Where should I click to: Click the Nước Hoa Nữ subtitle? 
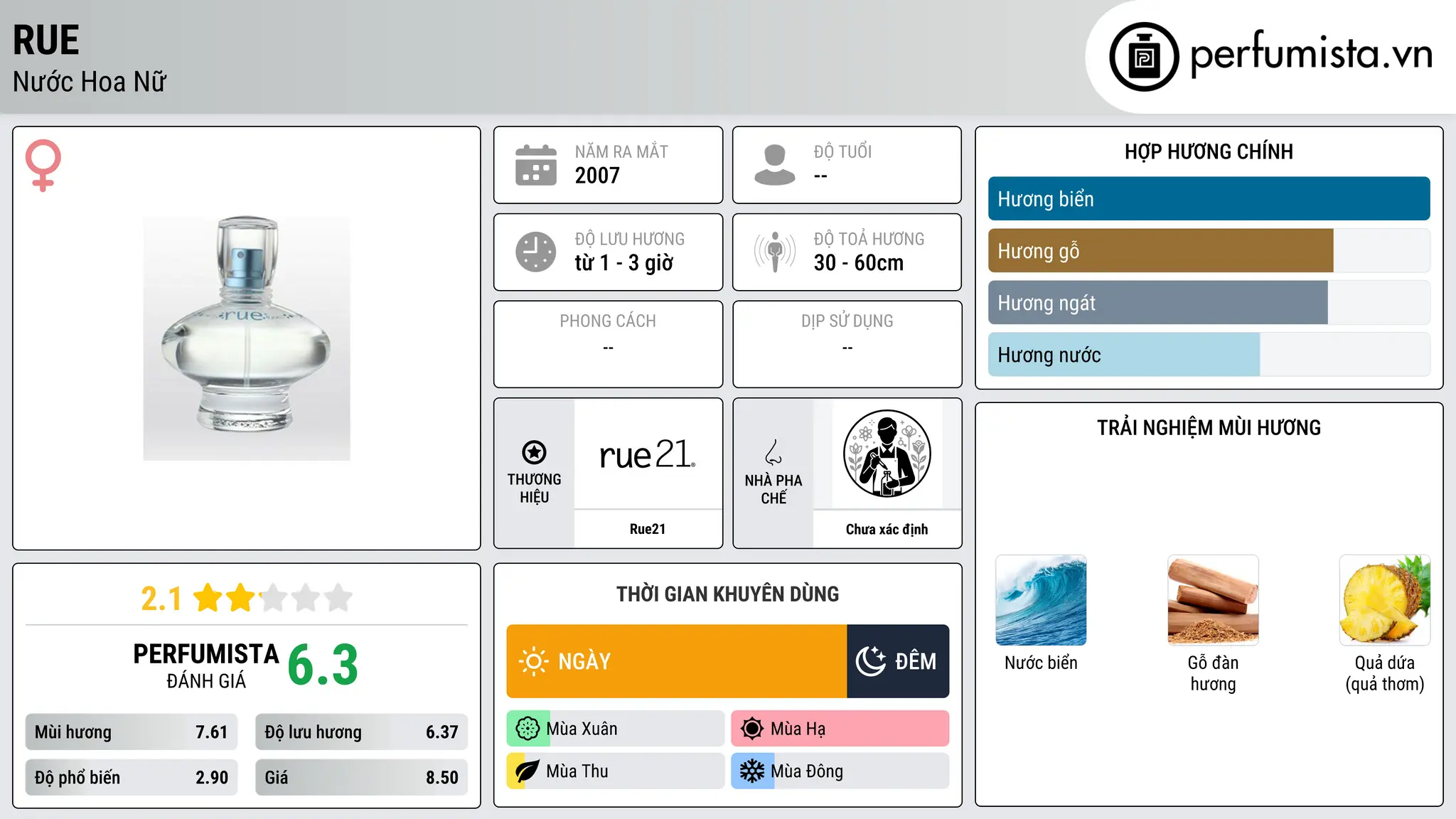point(90,82)
